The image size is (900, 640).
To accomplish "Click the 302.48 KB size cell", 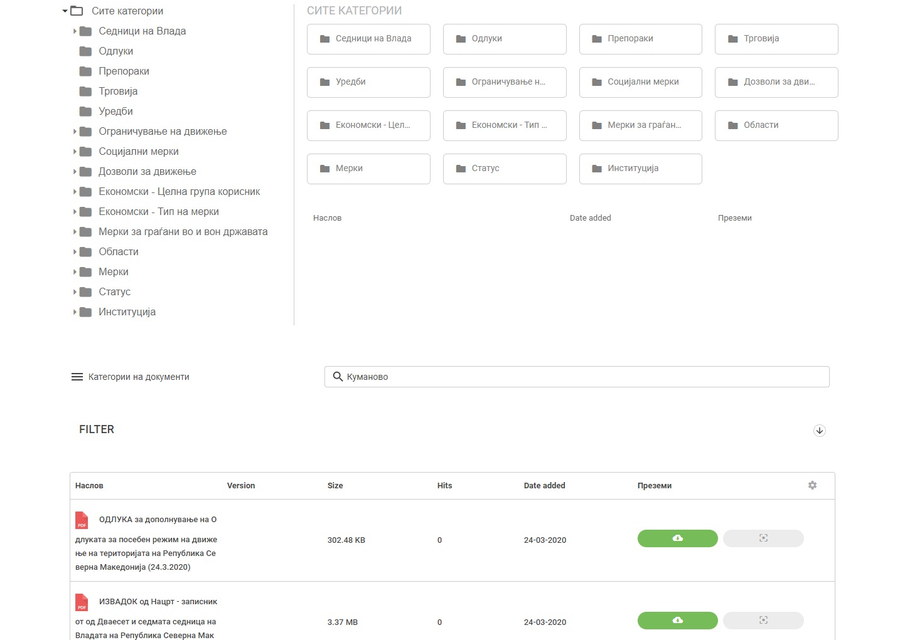I will [x=346, y=540].
